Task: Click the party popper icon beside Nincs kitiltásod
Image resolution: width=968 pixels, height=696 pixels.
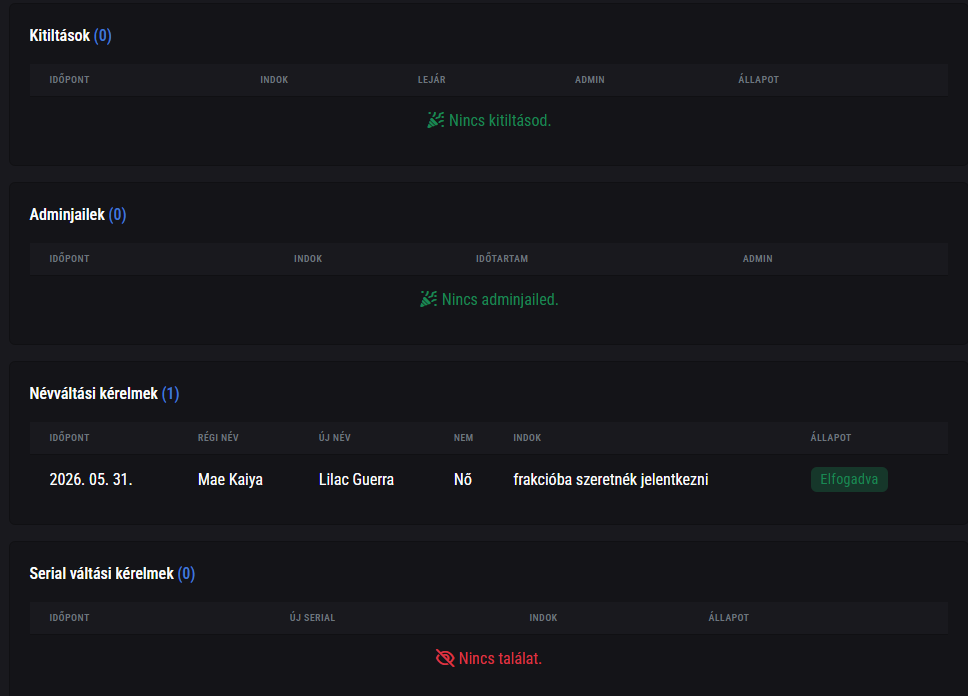Action: (436, 120)
